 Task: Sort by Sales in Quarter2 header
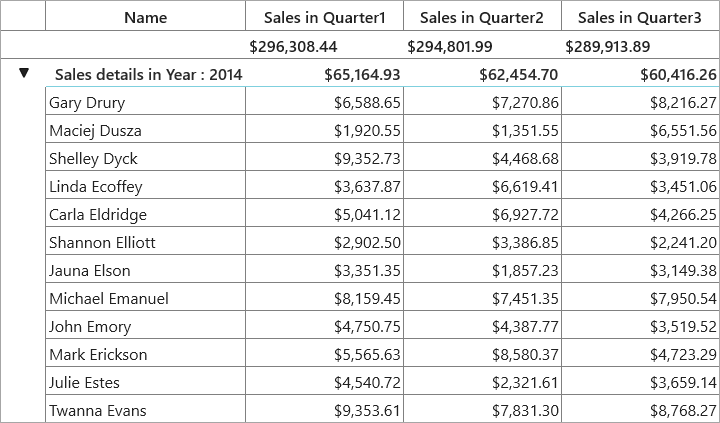tap(482, 17)
